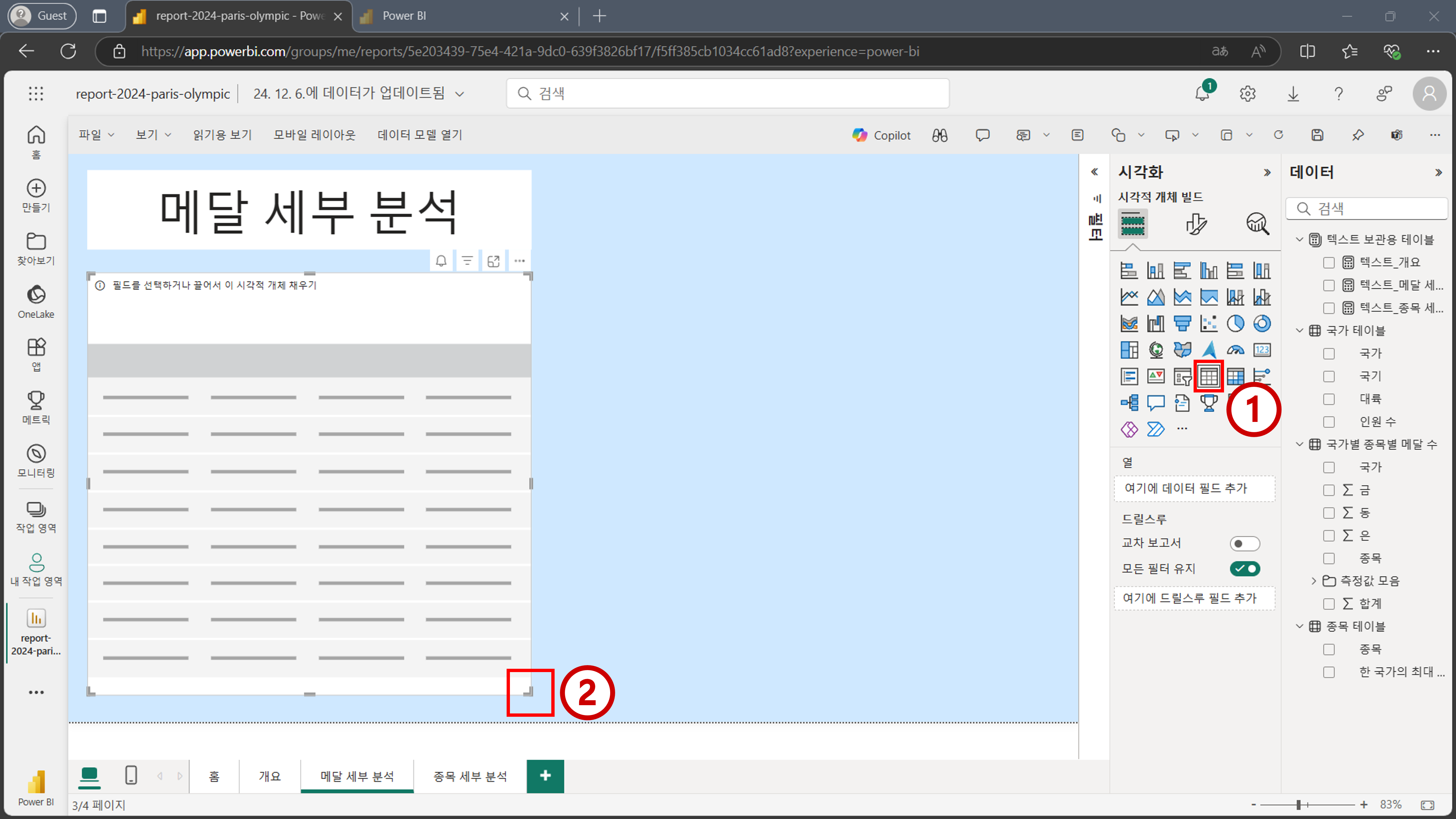Viewport: 1456px width, 819px height.
Task: Select the funnel chart visual icon
Action: click(1182, 323)
